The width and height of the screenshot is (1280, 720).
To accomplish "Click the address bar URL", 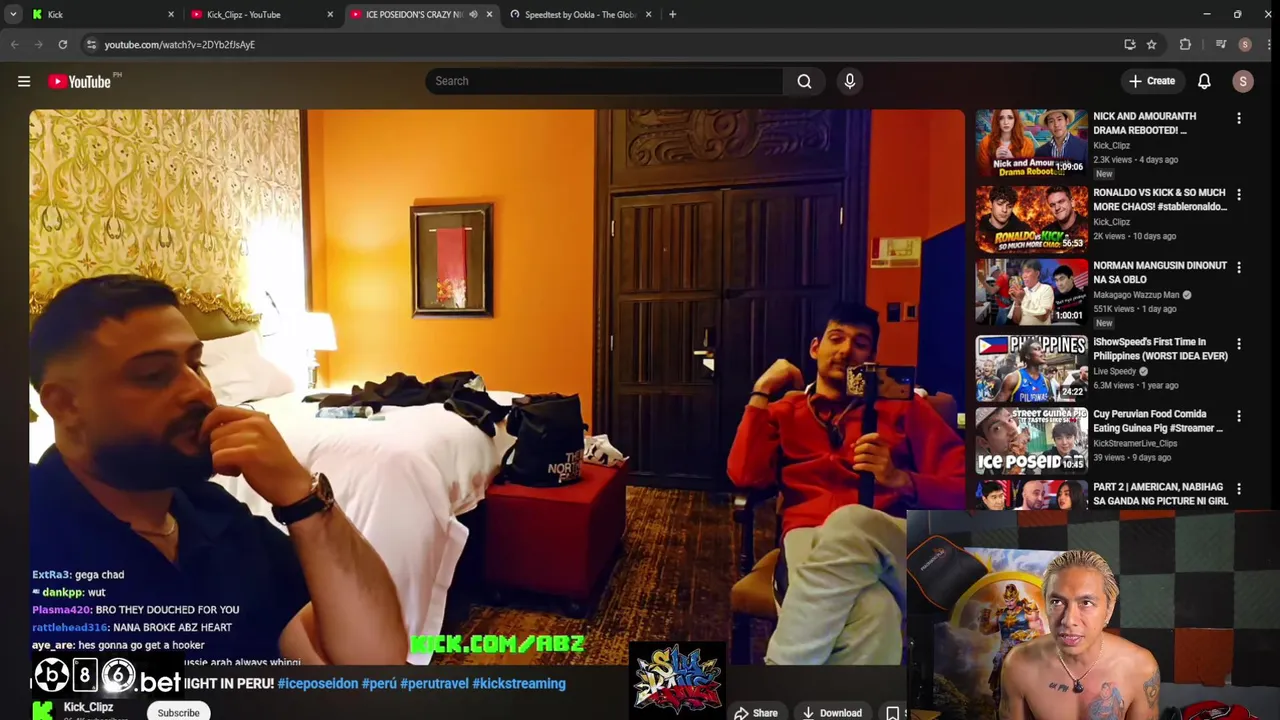I will coord(180,44).
